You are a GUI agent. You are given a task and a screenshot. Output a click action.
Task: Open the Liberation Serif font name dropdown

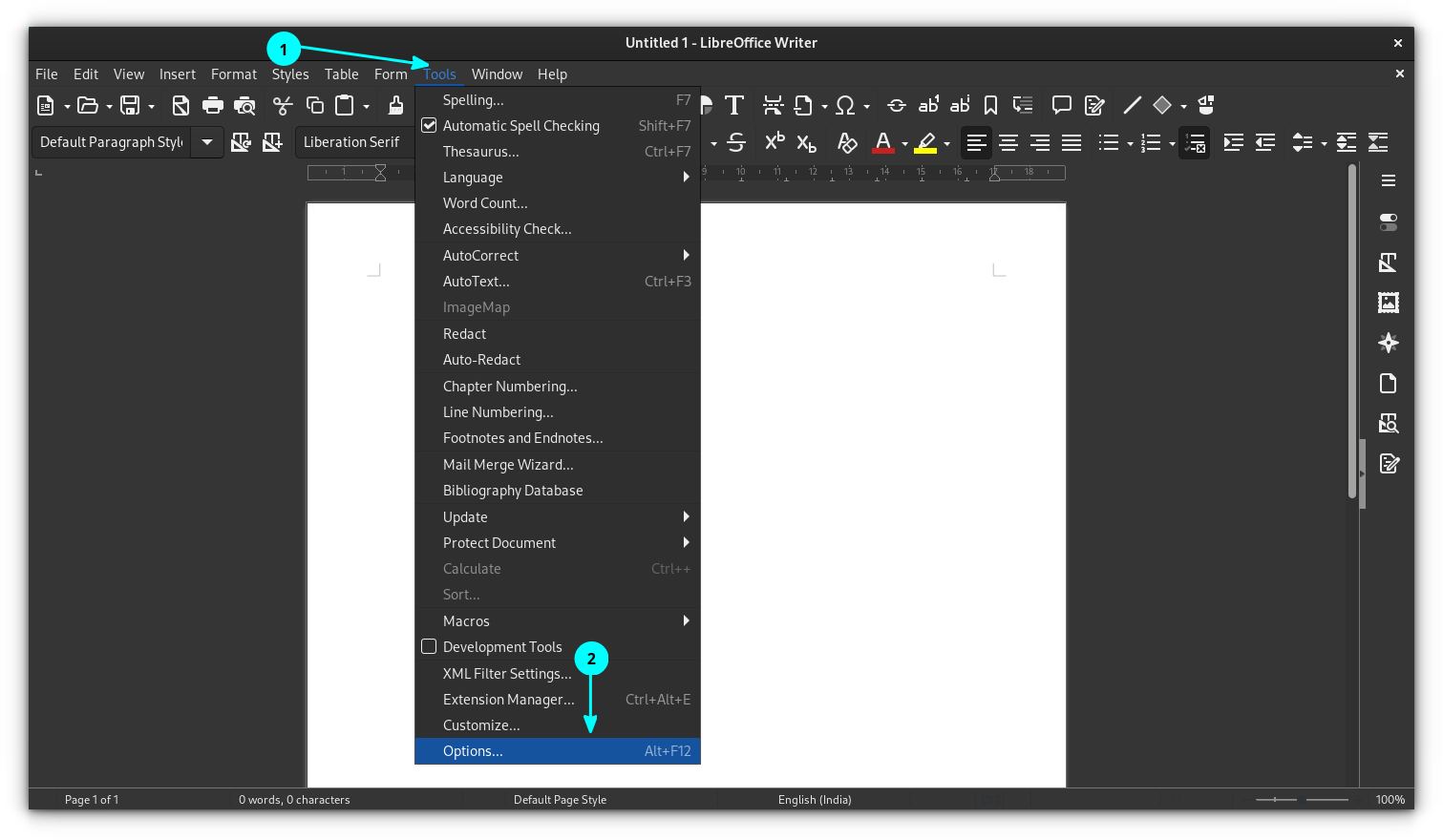[x=353, y=141]
